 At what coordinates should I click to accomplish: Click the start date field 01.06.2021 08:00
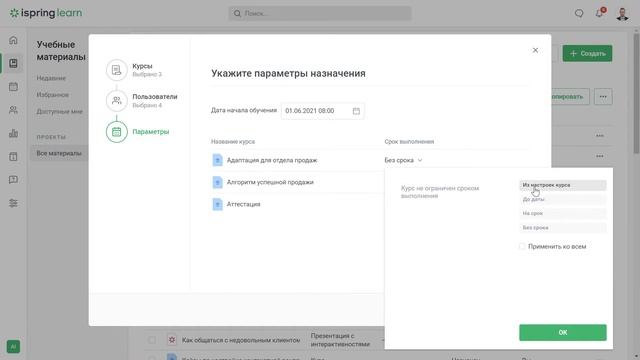click(322, 111)
